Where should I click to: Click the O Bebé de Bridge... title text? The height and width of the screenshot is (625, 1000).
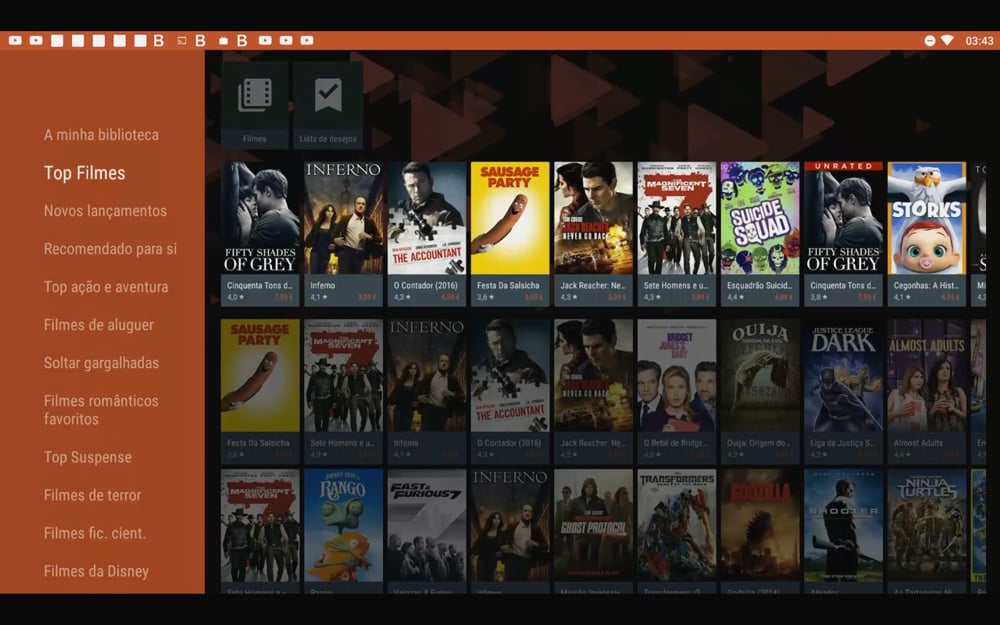(675, 443)
